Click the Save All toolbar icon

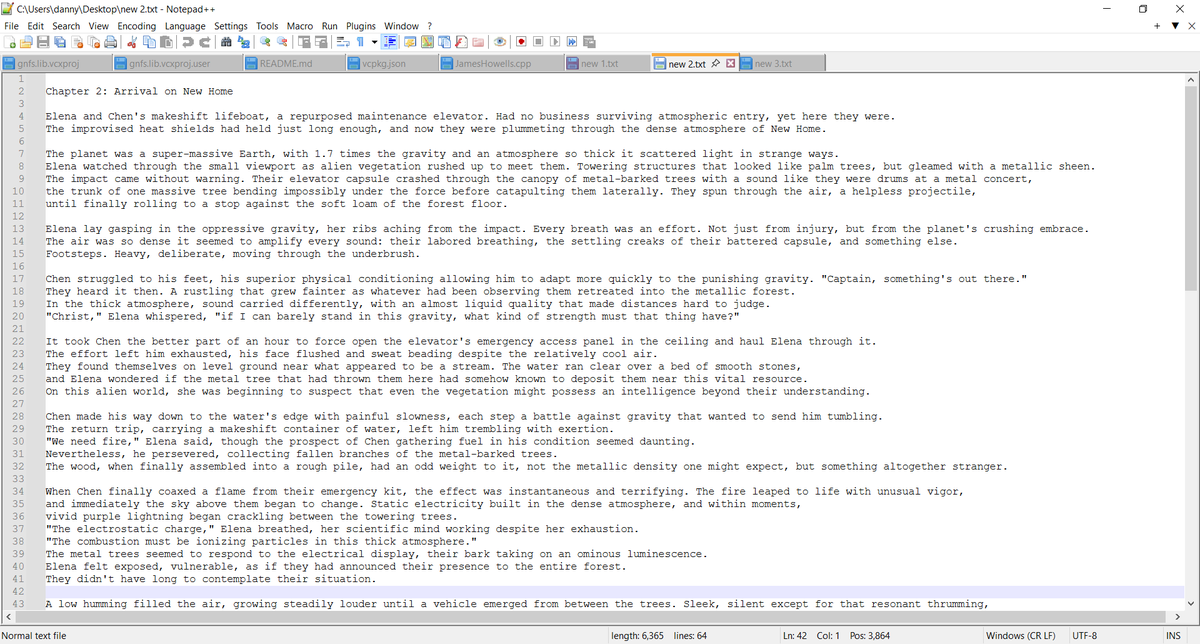point(60,43)
